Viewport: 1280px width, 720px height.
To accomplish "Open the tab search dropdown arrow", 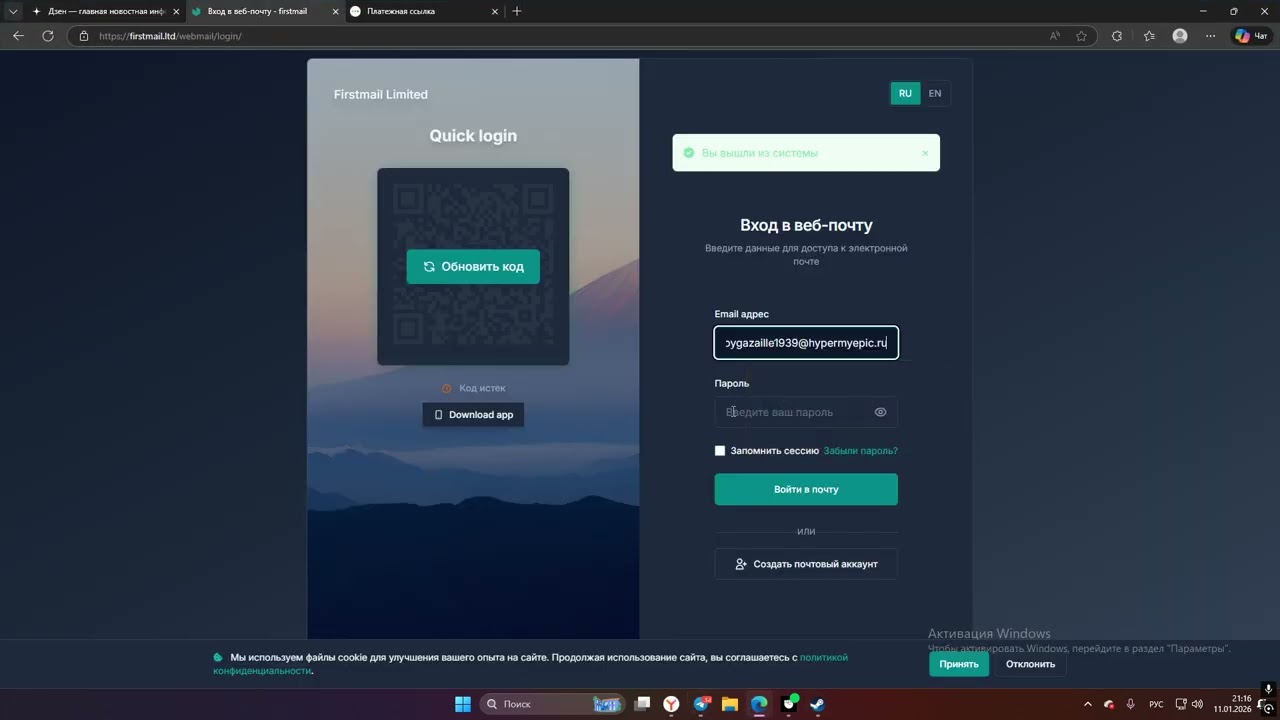I will [x=13, y=11].
